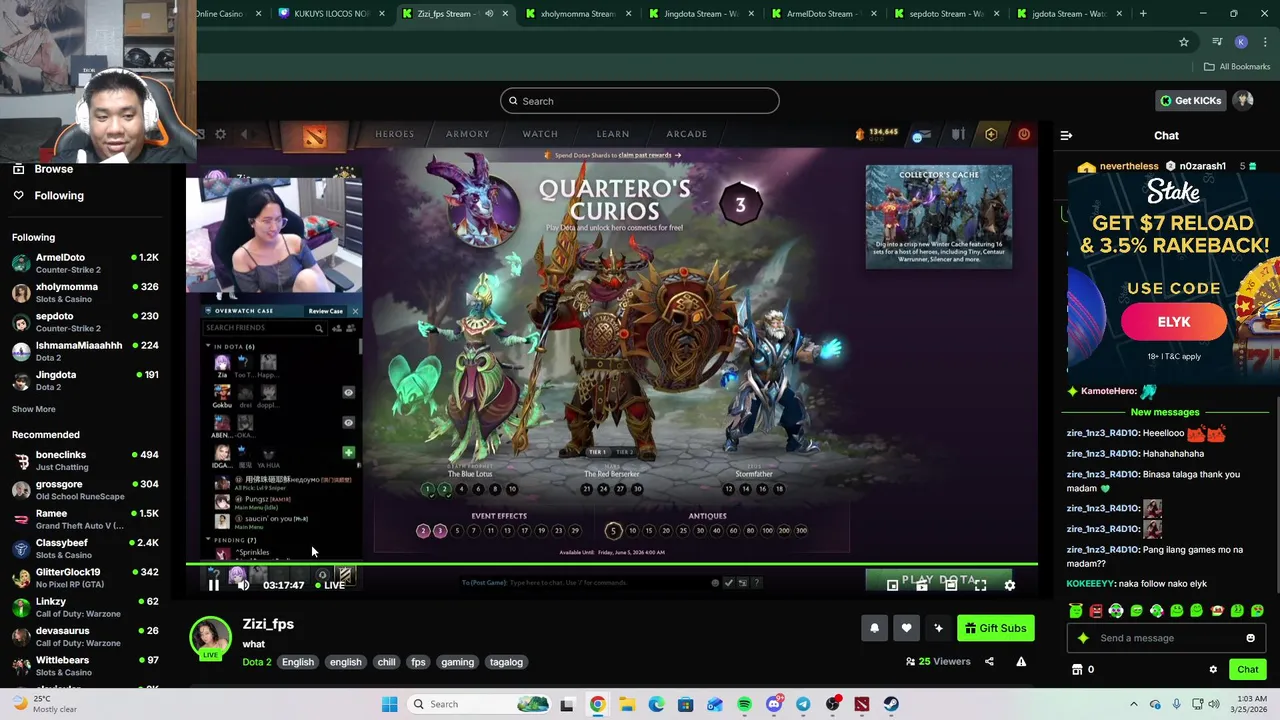Open All Bookmarks folder

click(x=1237, y=67)
